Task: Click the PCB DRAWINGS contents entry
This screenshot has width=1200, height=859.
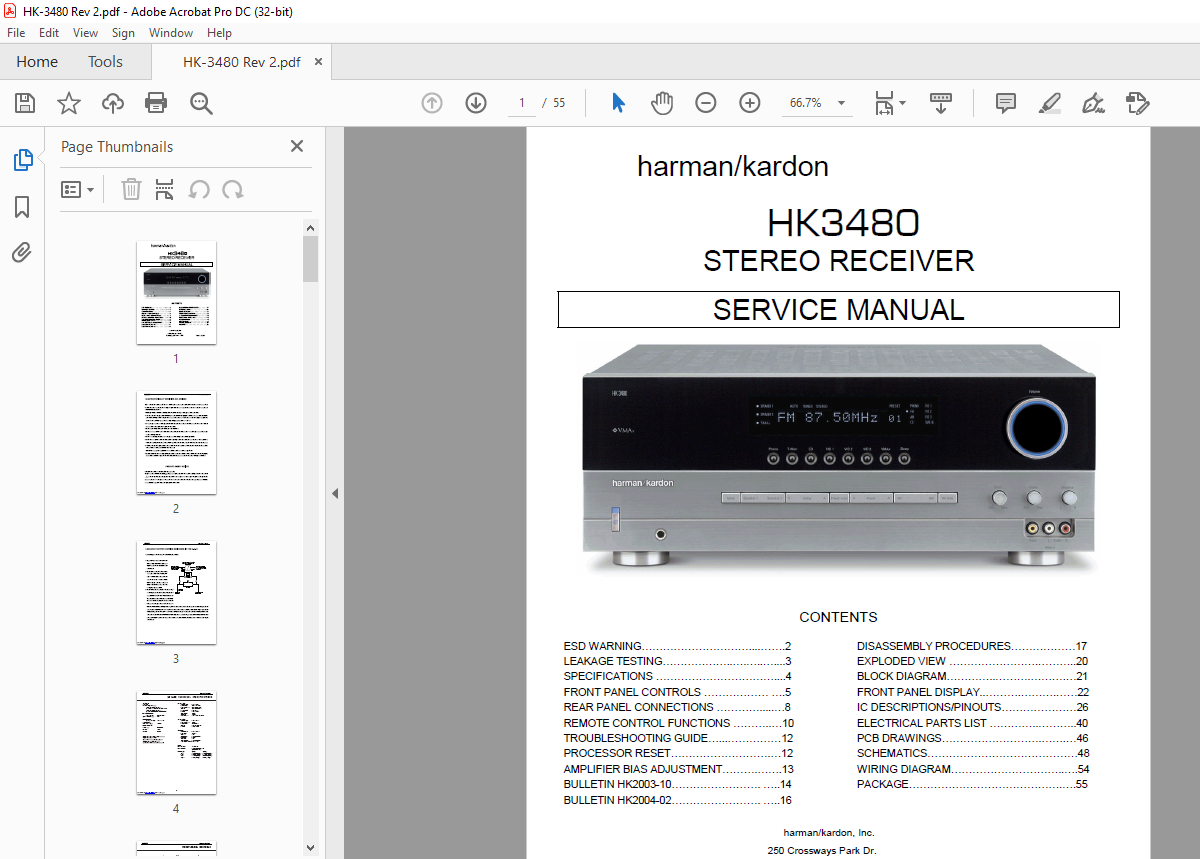Action: click(972, 738)
